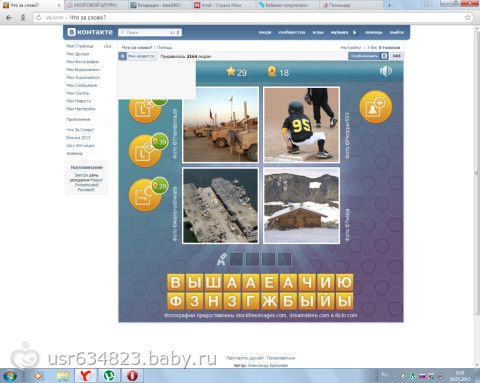Pick the letter tile Ф
The width and height of the screenshot is (480, 383).
176,301
